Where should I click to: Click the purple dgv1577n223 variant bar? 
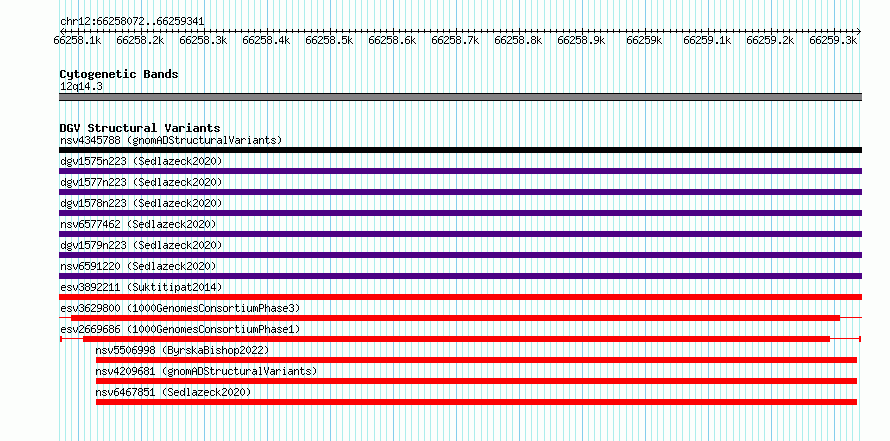point(460,192)
